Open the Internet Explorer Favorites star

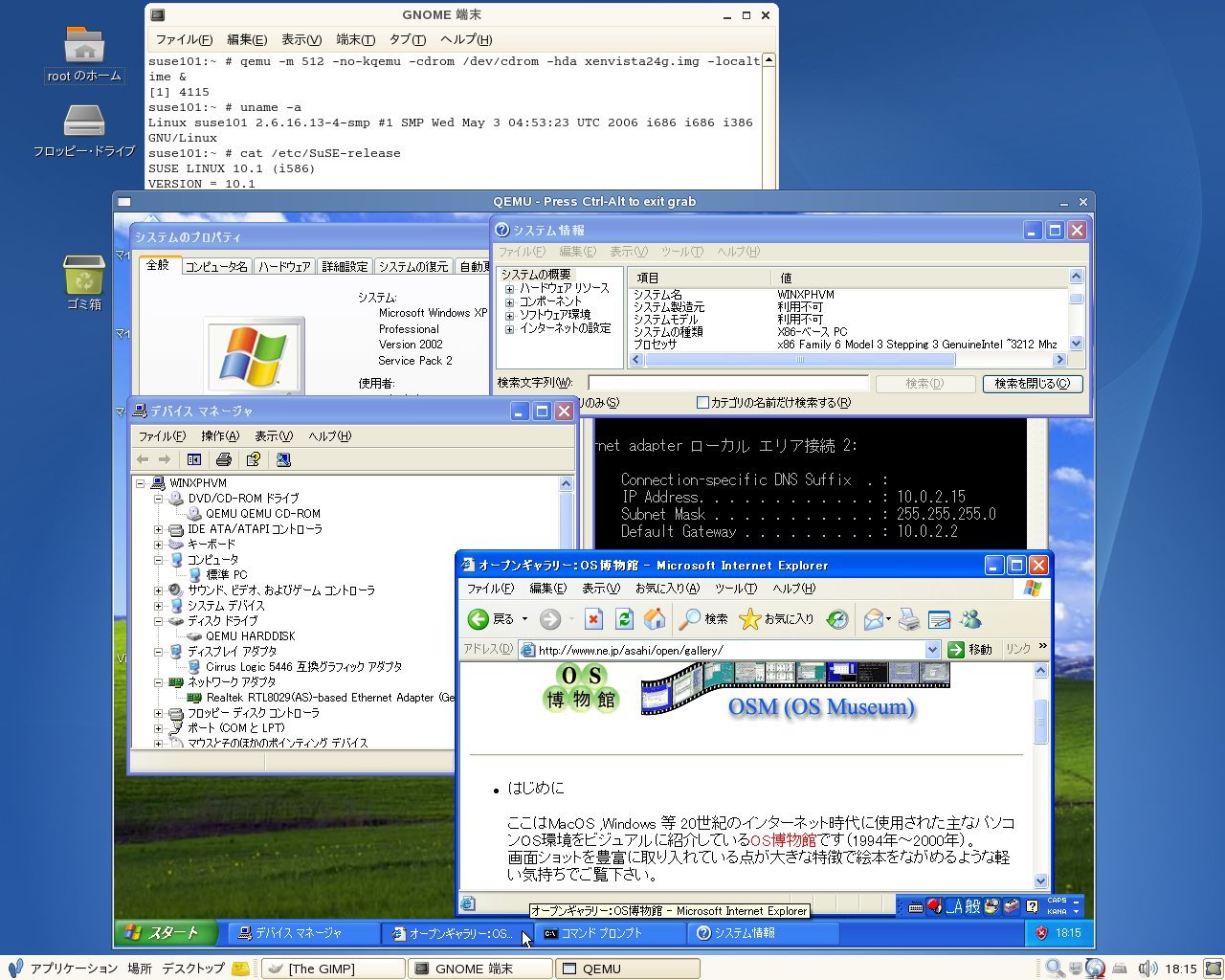749,619
